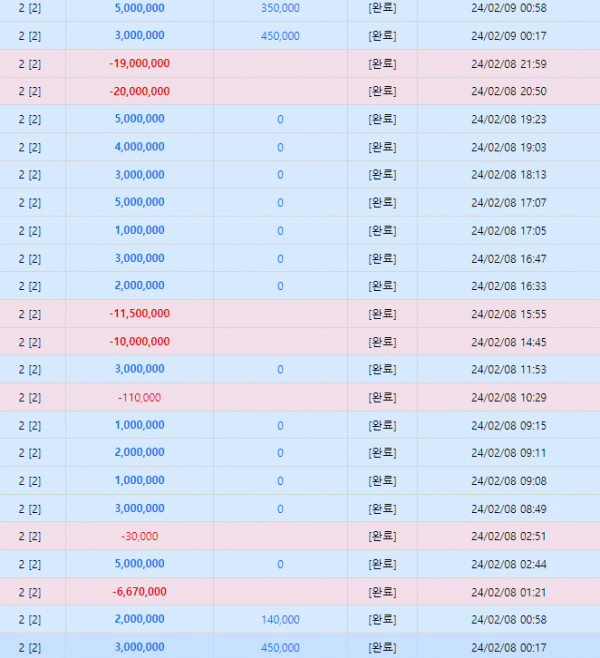Click the red amount -110,000
Image resolution: width=600 pixels, height=658 pixels.
pyautogui.click(x=140, y=397)
